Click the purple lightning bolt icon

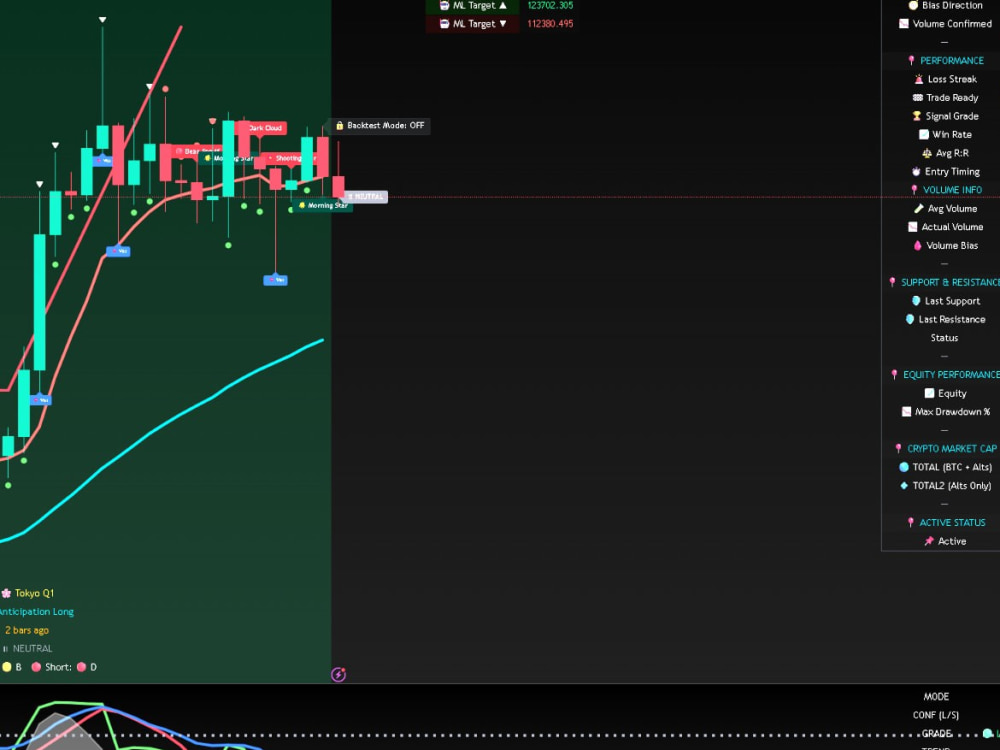pyautogui.click(x=339, y=674)
